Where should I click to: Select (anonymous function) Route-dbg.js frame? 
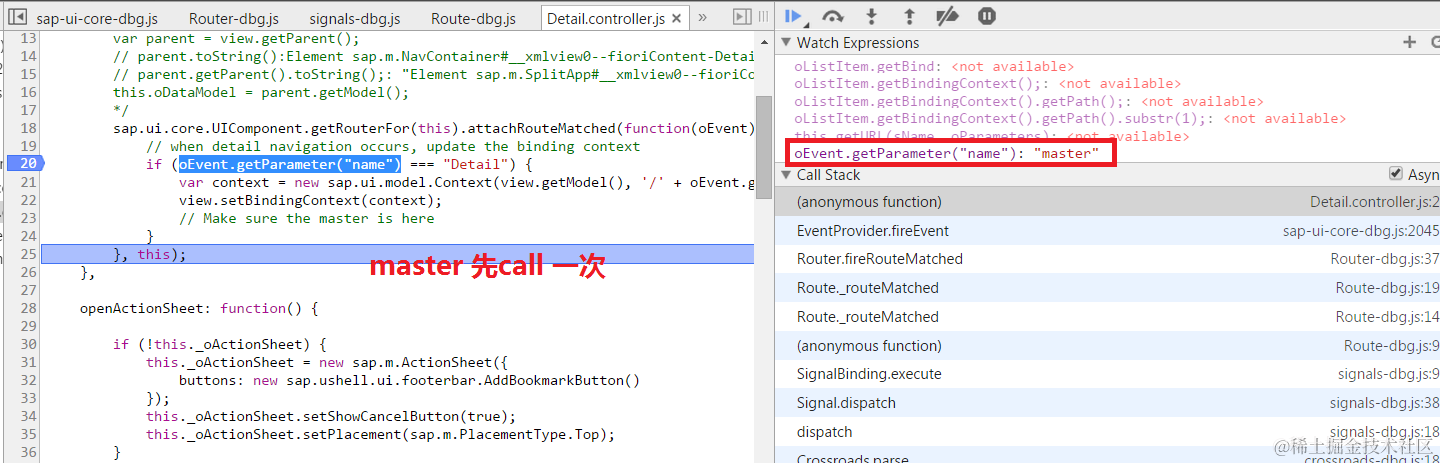[1107, 346]
